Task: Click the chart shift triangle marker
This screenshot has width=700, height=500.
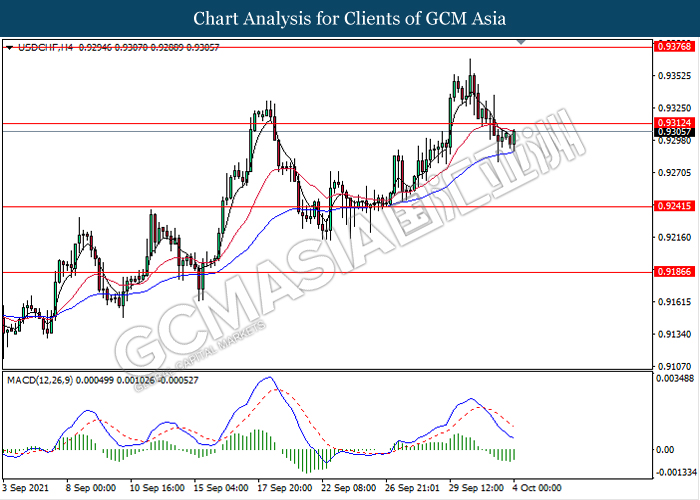Action: coord(521,42)
